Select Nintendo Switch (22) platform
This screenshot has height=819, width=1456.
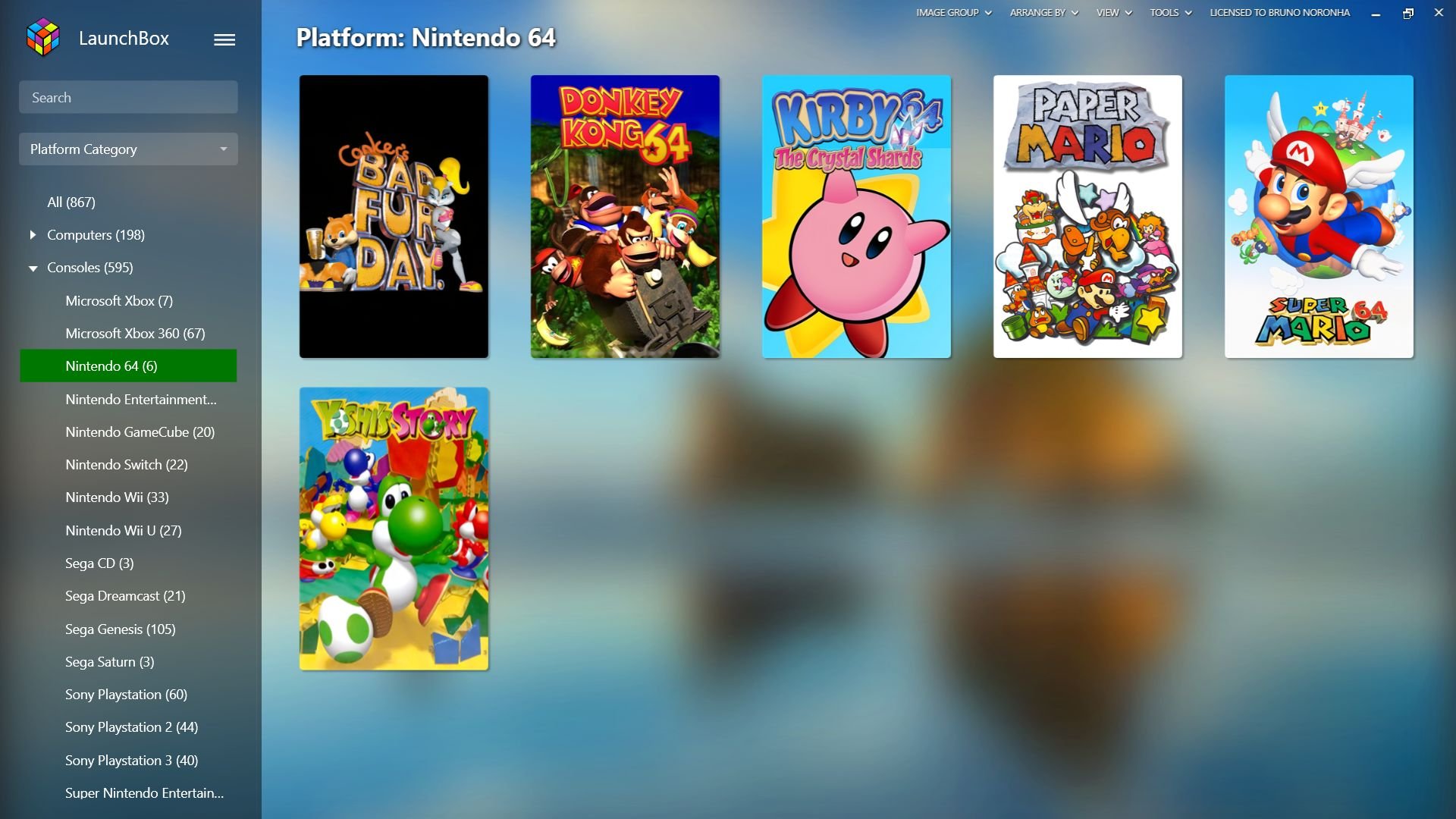(127, 464)
